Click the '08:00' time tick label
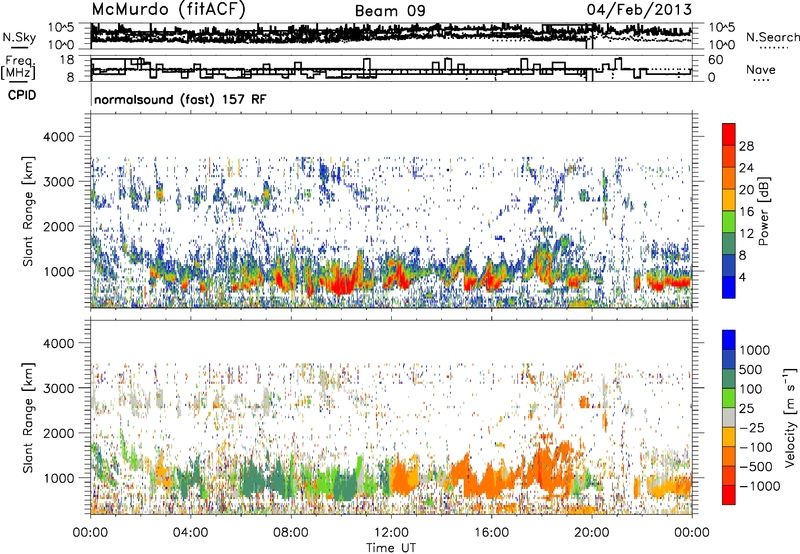This screenshot has width=800, height=554. tap(291, 533)
